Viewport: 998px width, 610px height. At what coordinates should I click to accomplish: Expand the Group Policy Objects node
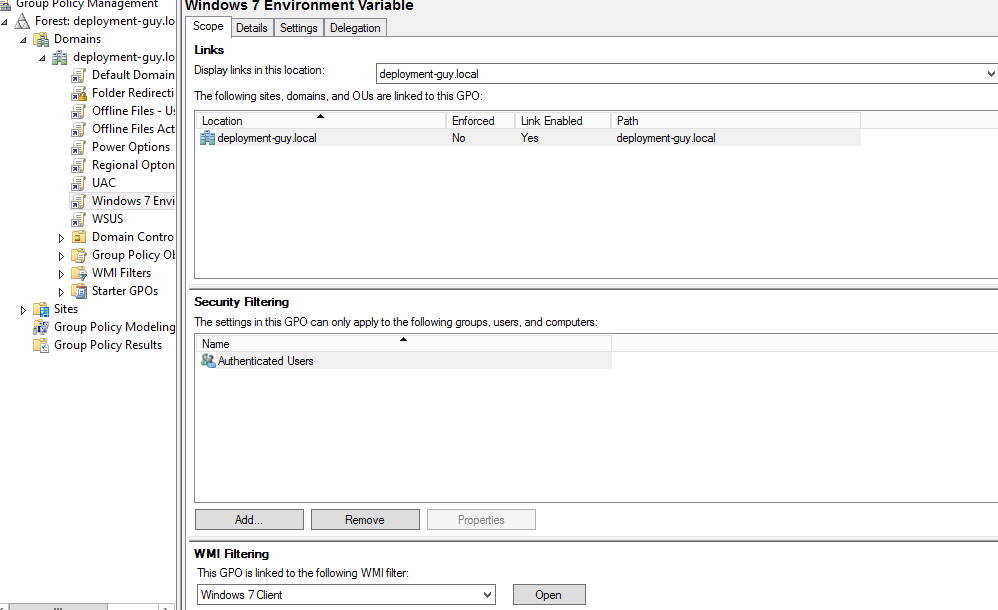(61, 256)
